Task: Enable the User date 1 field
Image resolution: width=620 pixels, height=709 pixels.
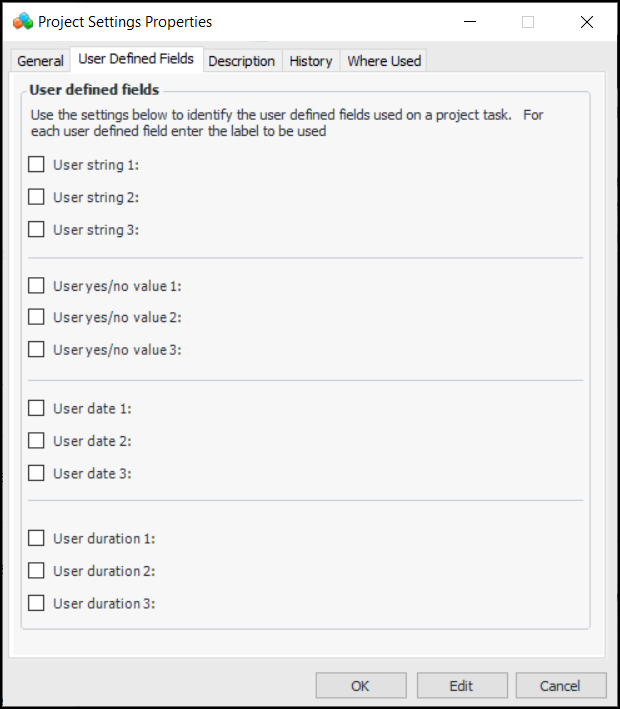Action: pos(37,408)
